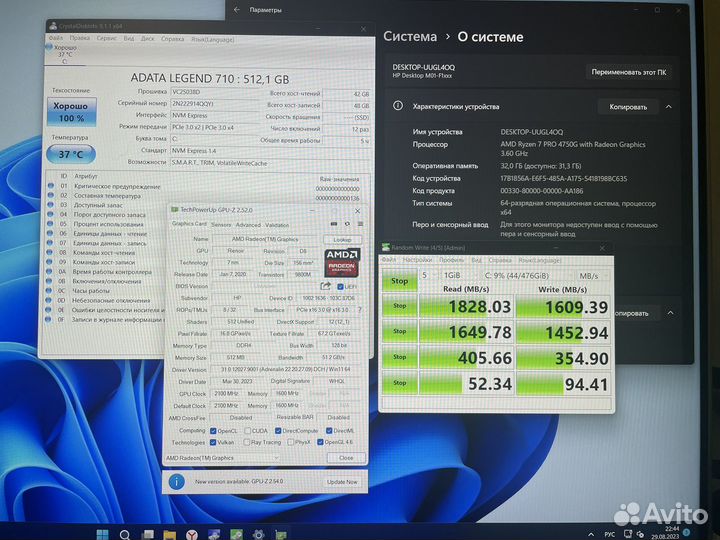Open Task View on the taskbar
The width and height of the screenshot is (720, 540).
(148, 534)
